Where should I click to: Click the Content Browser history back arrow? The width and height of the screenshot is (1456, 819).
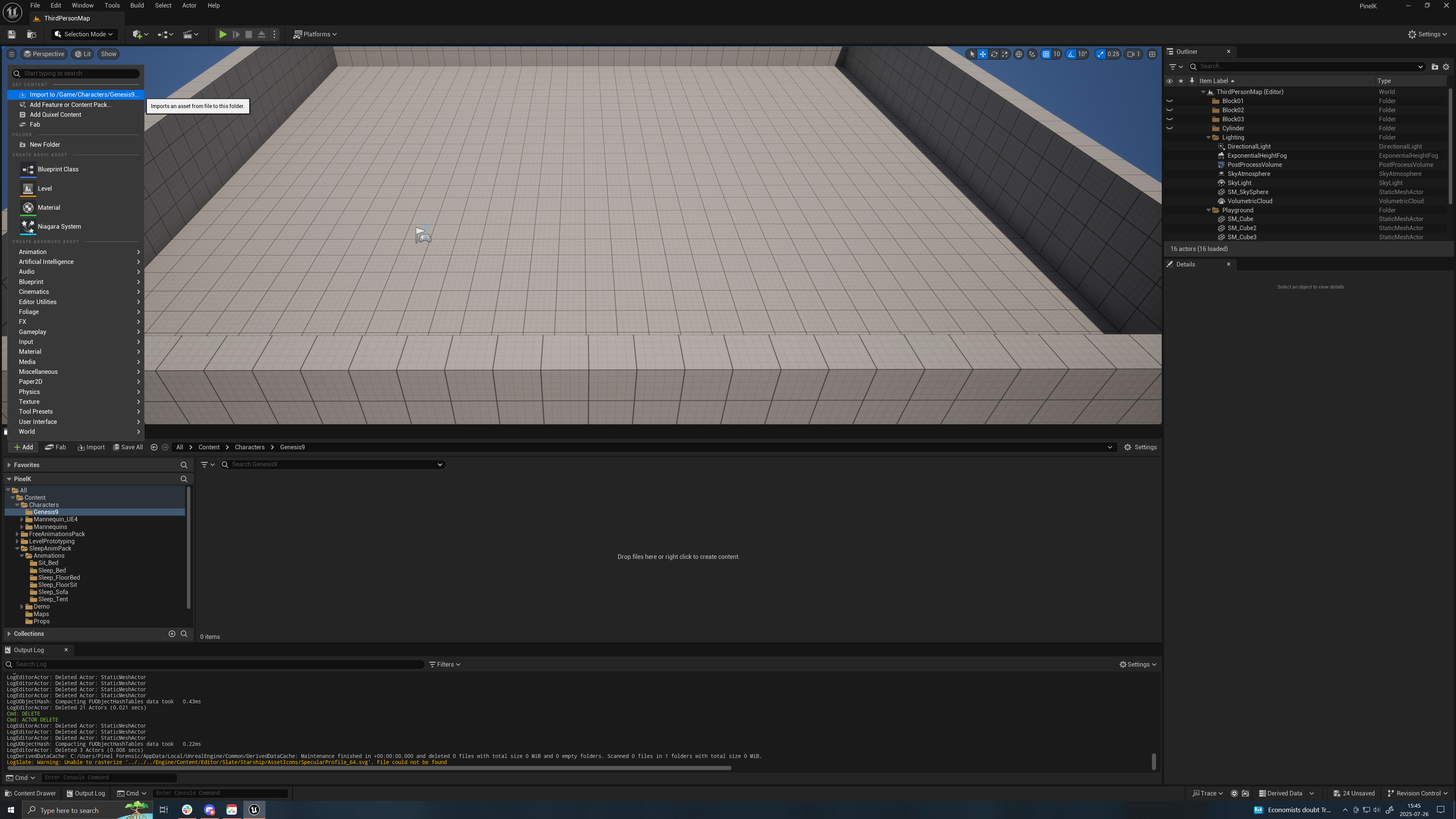[x=154, y=447]
